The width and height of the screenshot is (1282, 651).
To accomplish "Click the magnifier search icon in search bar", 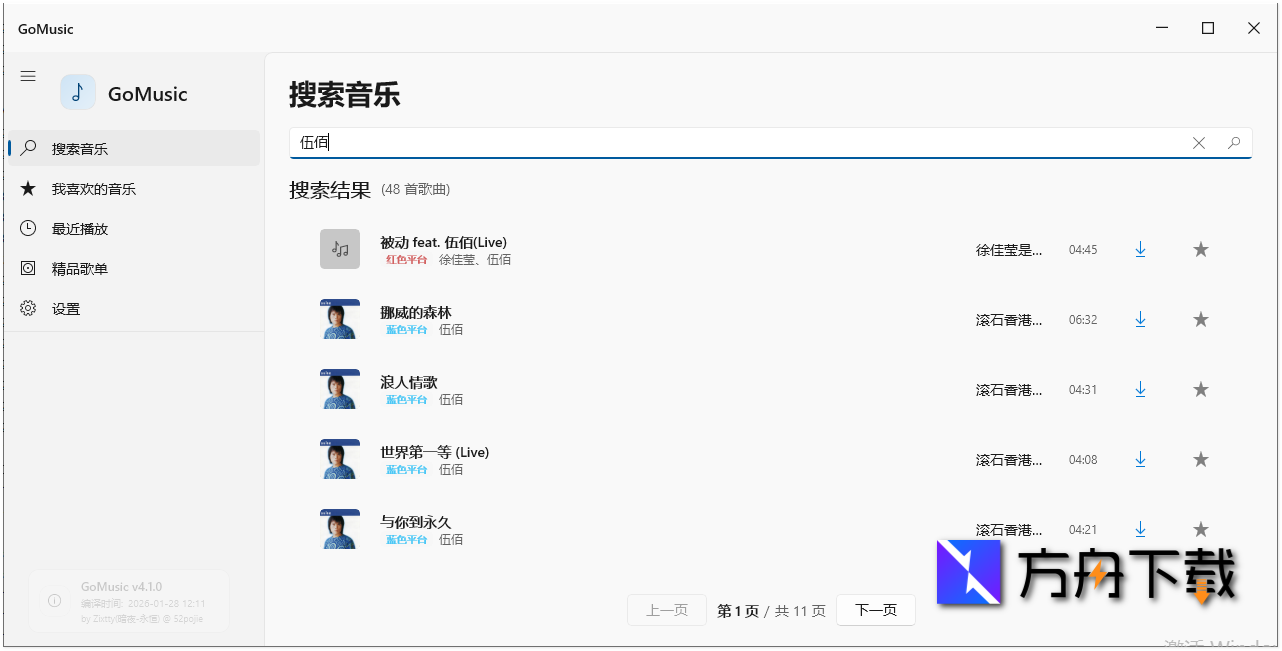I will 1234,142.
